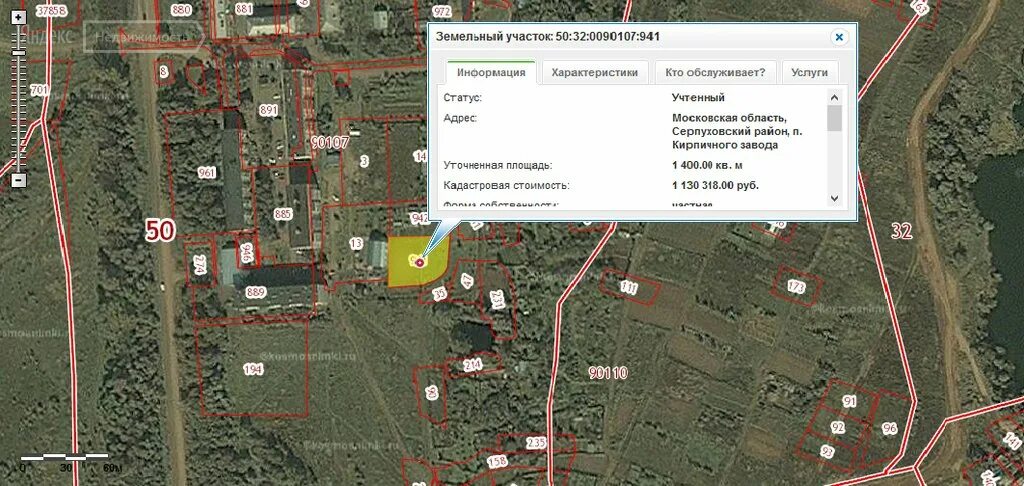The image size is (1024, 486).
Task: Click the popup scrollbar down arrow
Action: (835, 198)
